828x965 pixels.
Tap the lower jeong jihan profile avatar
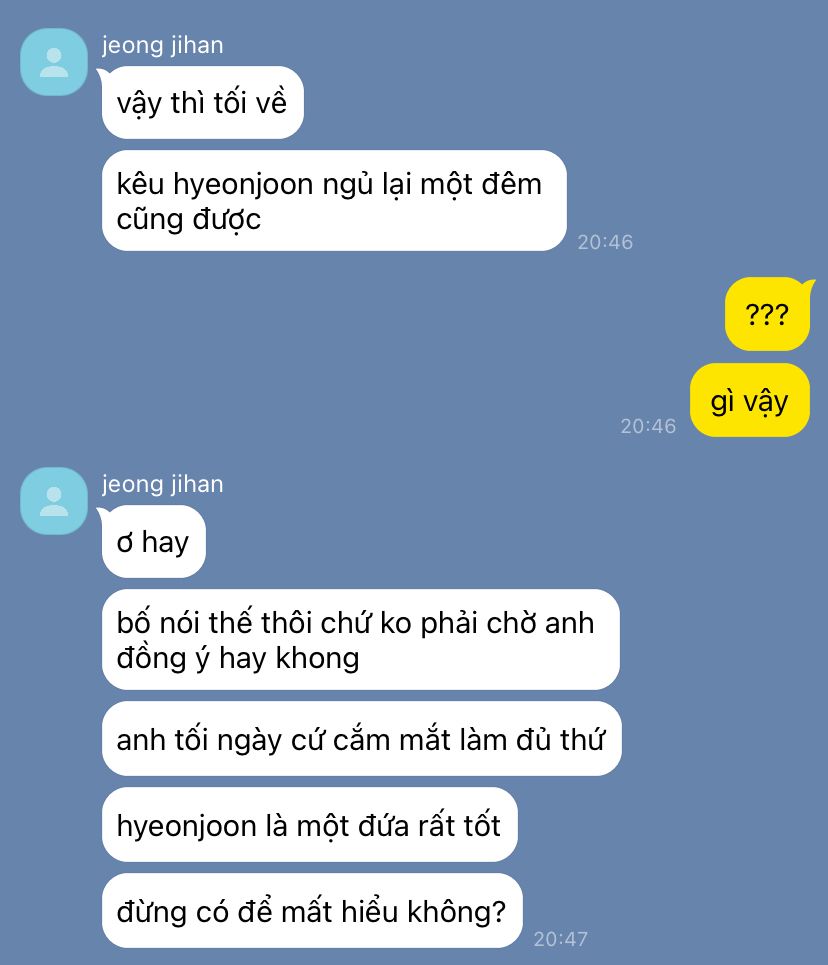[x=54, y=501]
